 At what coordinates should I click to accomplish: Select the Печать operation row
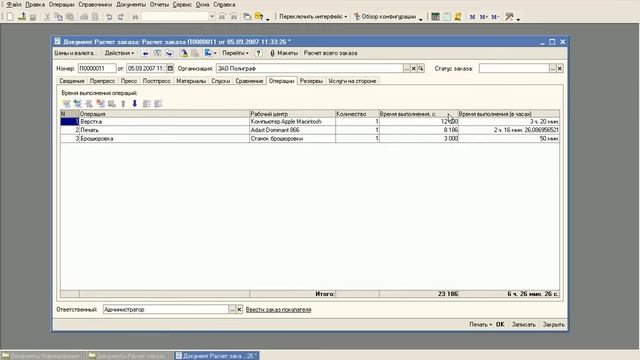310,130
